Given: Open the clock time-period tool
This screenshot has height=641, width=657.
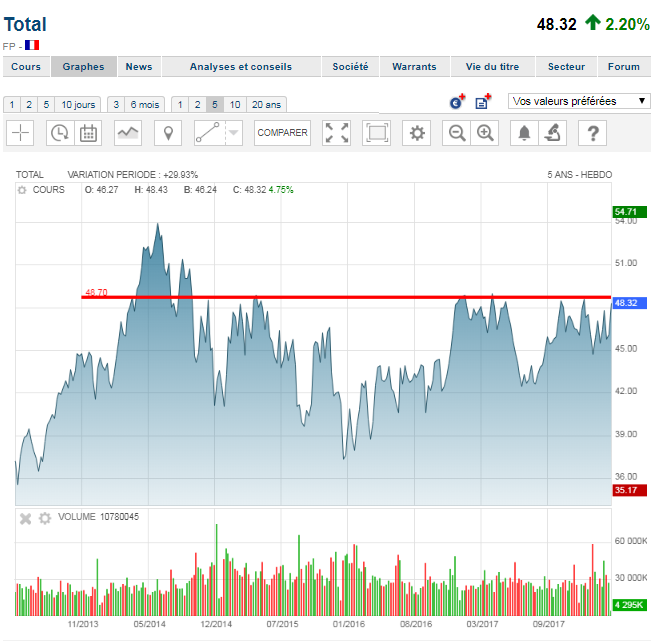Looking at the screenshot, I should (60, 133).
